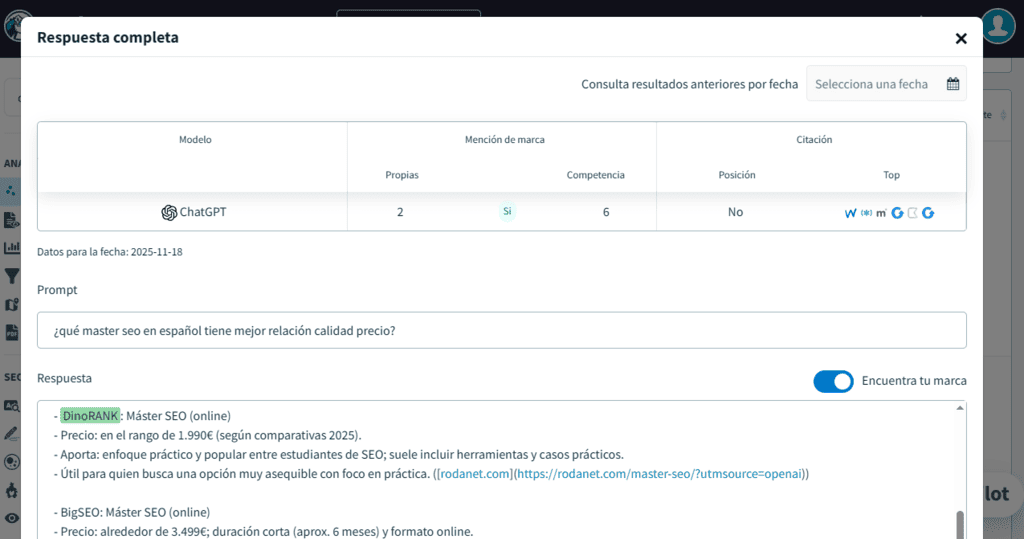Click the funnel filter icon in the sidebar
Image resolution: width=1024 pixels, height=539 pixels.
[x=12, y=276]
